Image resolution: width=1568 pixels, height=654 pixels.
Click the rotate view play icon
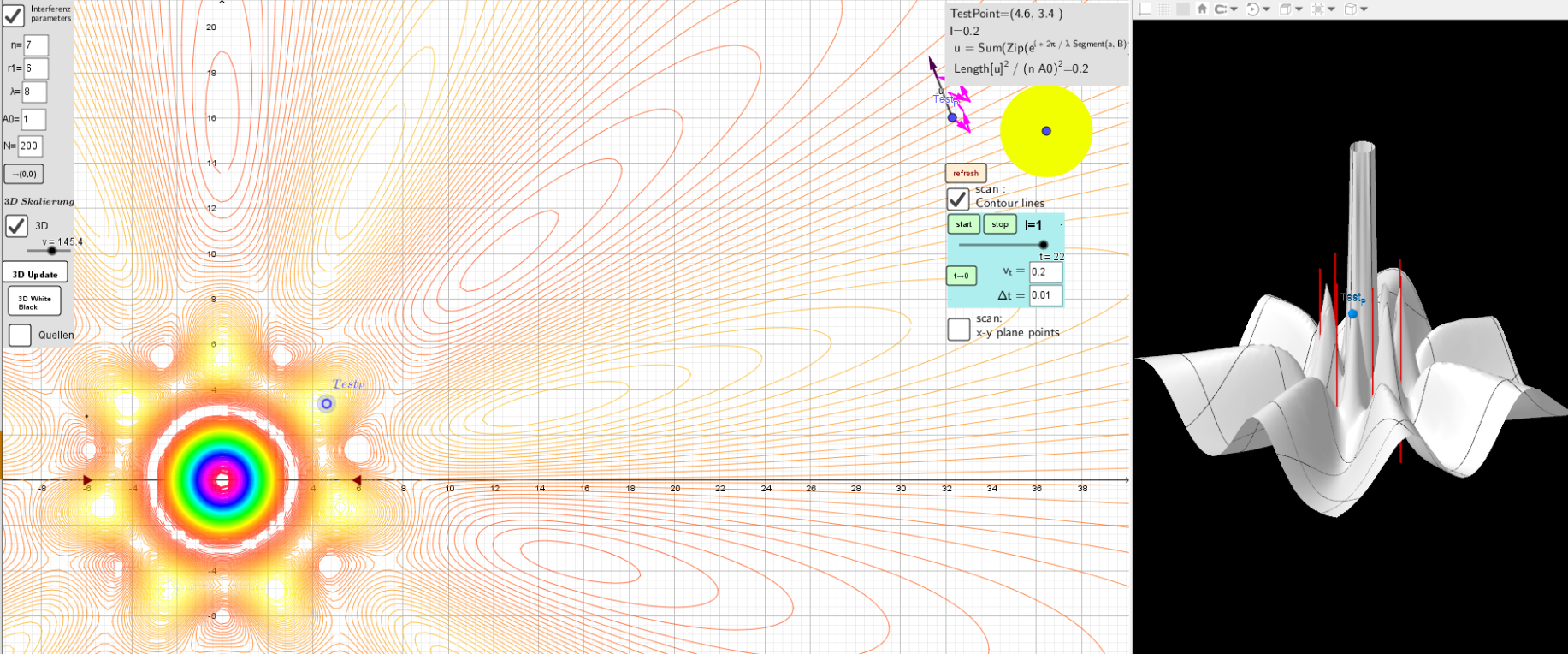pyautogui.click(x=1253, y=9)
